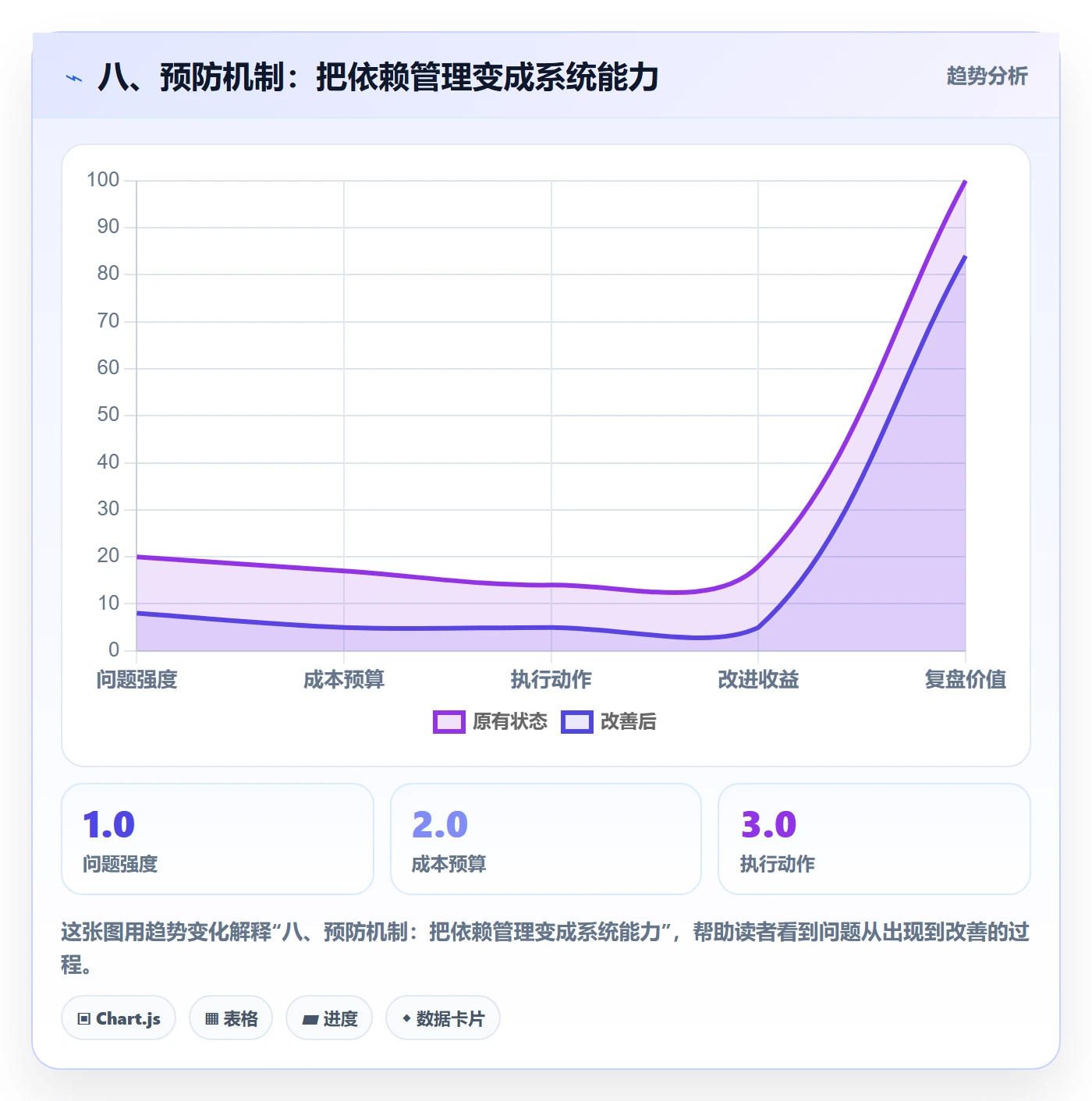1092x1101 pixels.
Task: Click the 成本预算 x-axis label
Action: 344,680
